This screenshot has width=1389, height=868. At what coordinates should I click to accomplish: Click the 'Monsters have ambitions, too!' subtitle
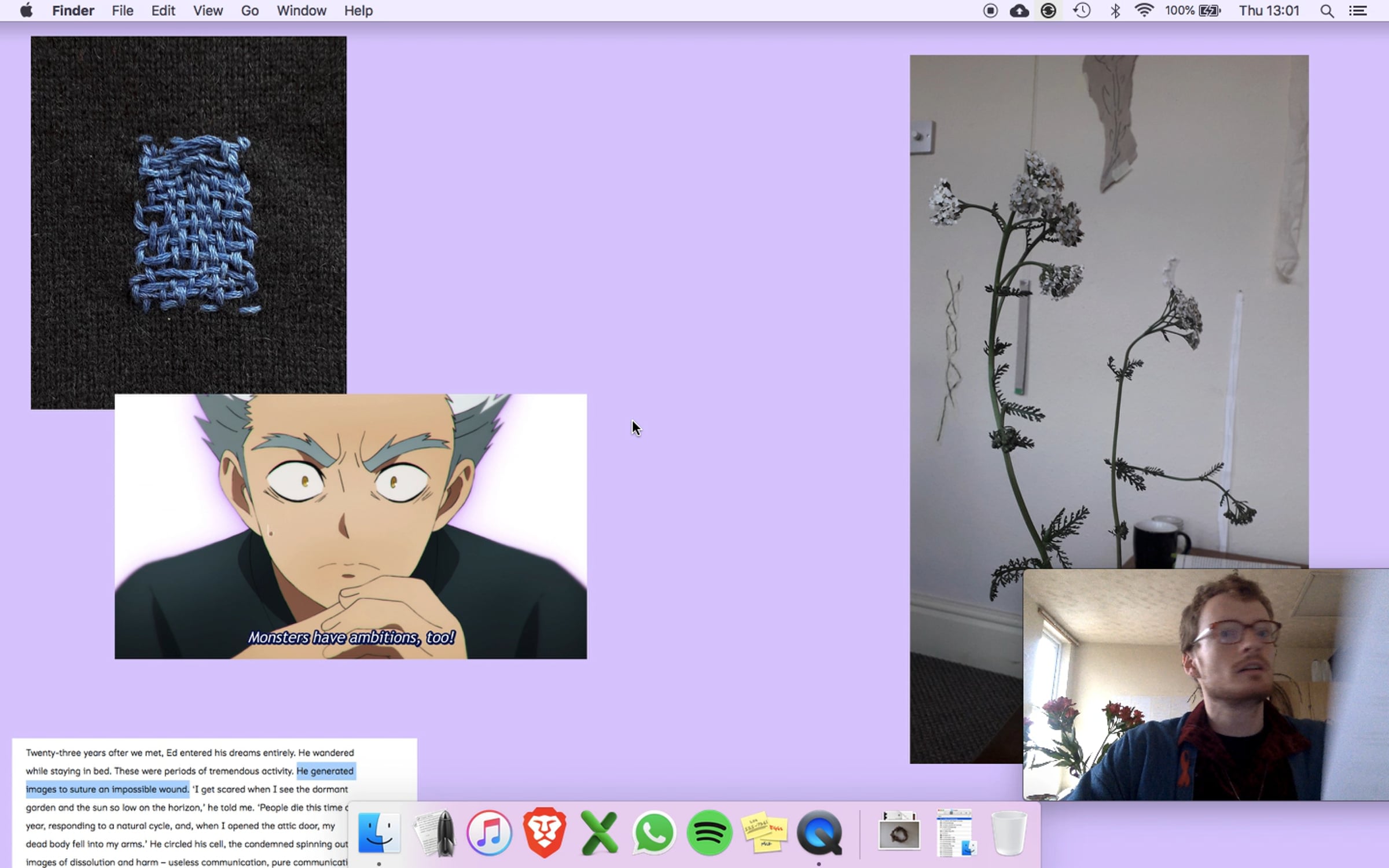[351, 637]
